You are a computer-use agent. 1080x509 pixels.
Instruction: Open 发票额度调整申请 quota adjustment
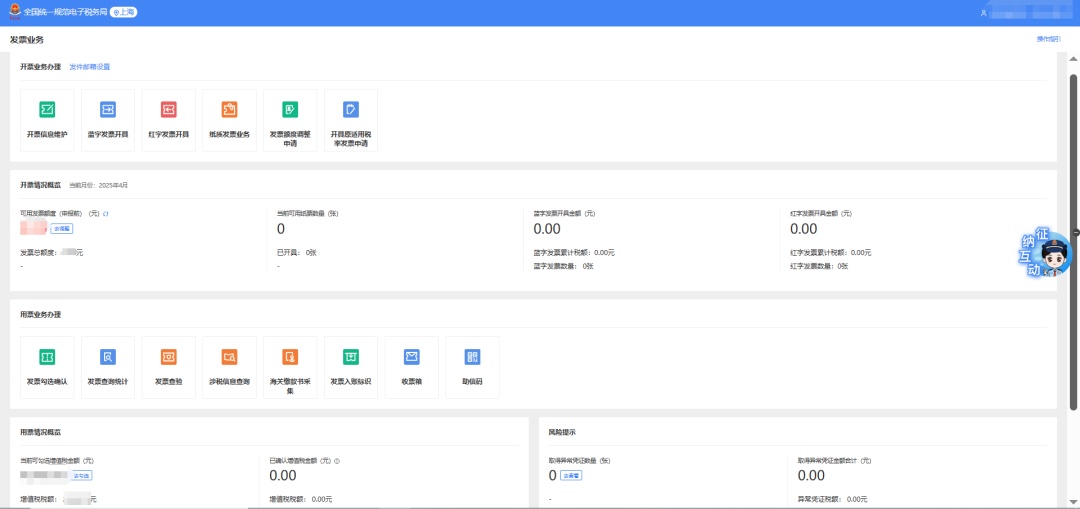tap(290, 119)
